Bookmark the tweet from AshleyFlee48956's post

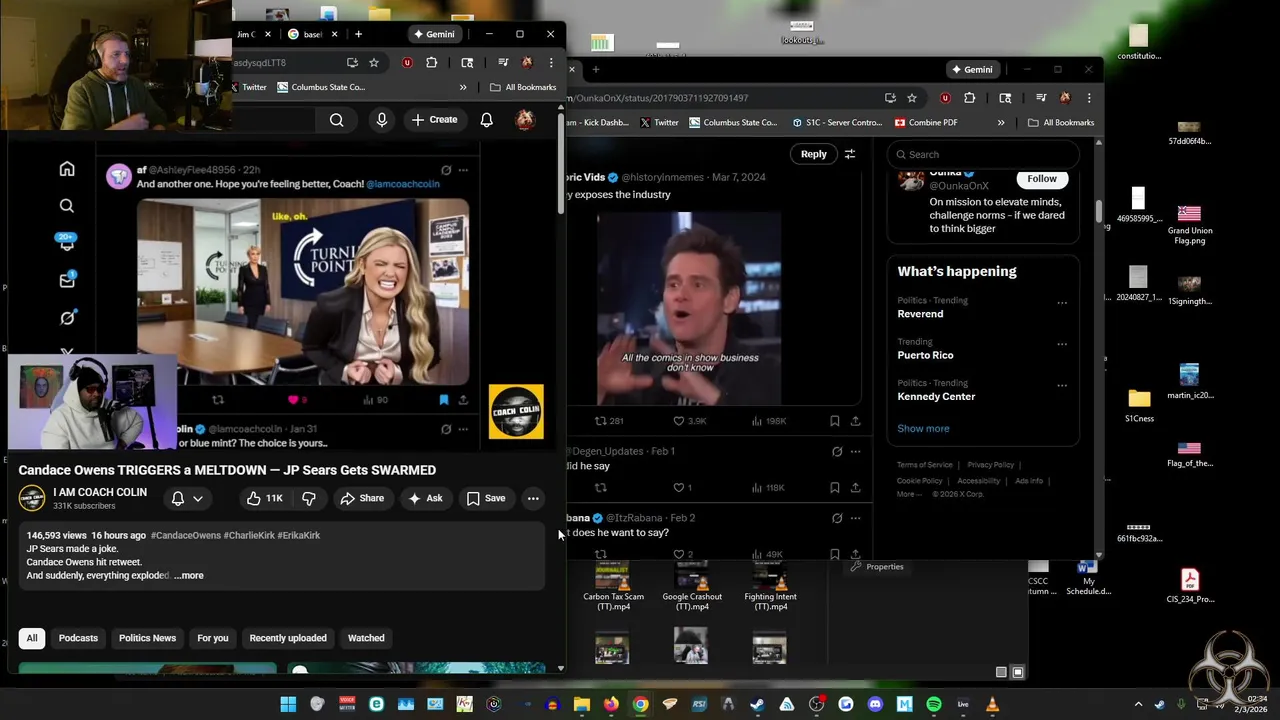[x=443, y=400]
